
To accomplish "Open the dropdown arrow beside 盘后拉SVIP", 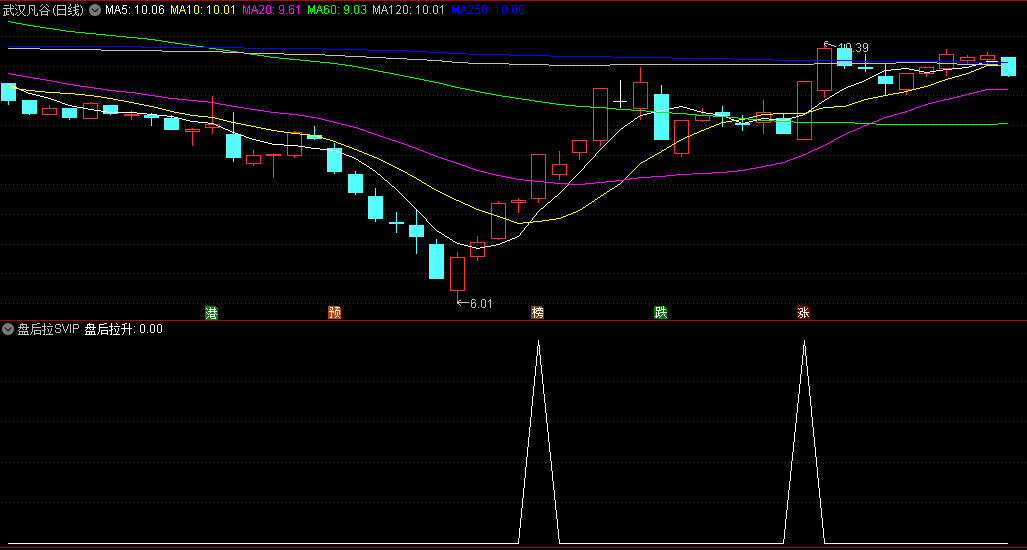I will [8, 329].
